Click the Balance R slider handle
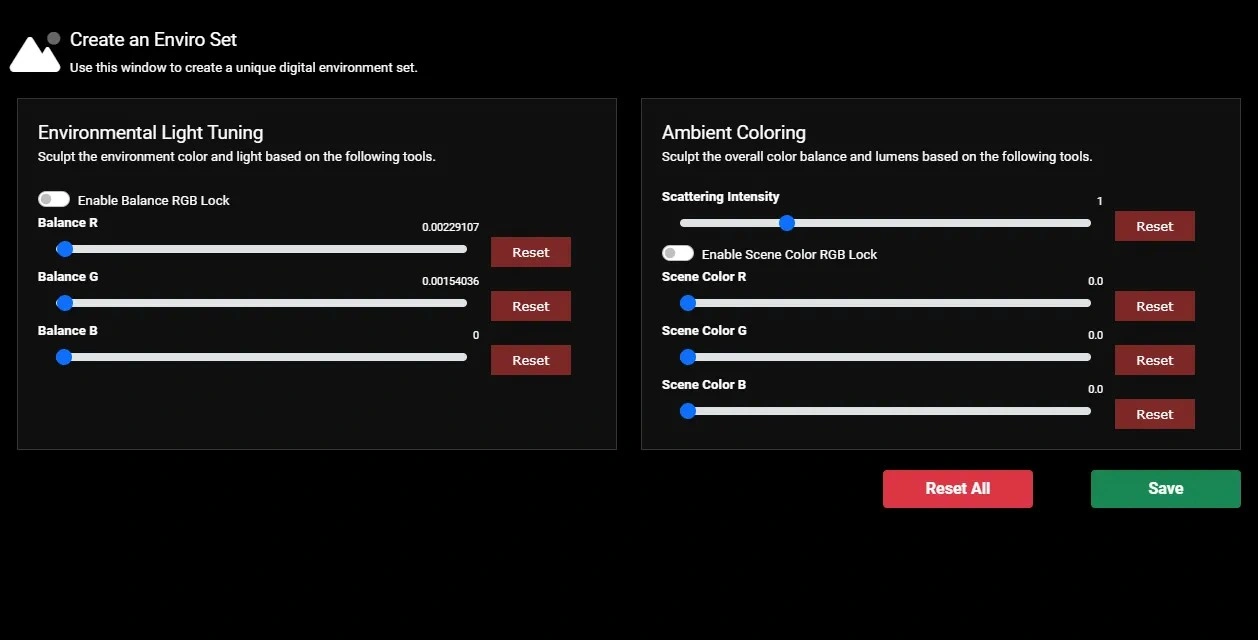Image resolution: width=1258 pixels, height=640 pixels. pos(64,249)
